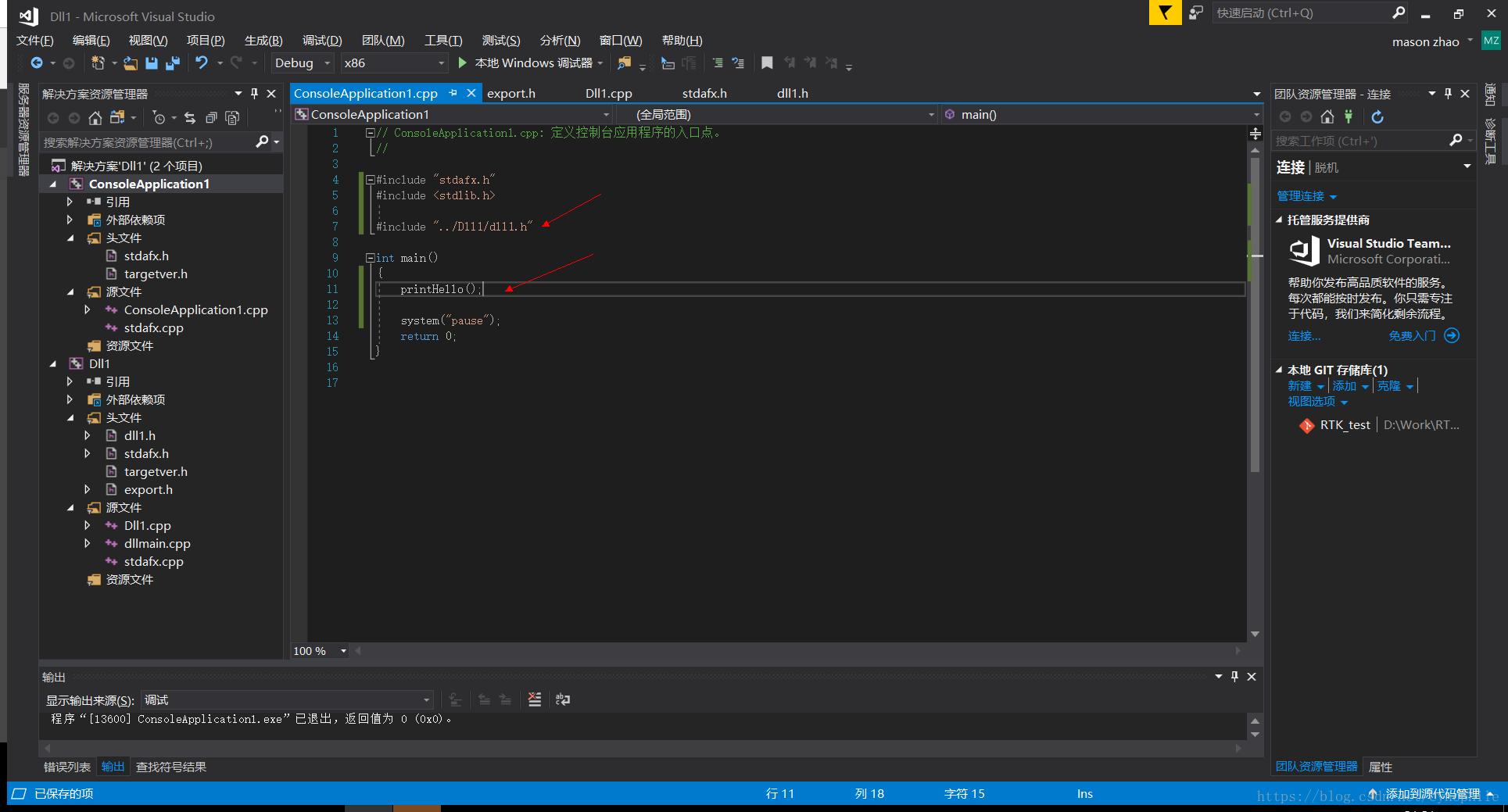The width and height of the screenshot is (1508, 812).
Task: Click the 新建 link in Git repositories
Action: point(1299,386)
